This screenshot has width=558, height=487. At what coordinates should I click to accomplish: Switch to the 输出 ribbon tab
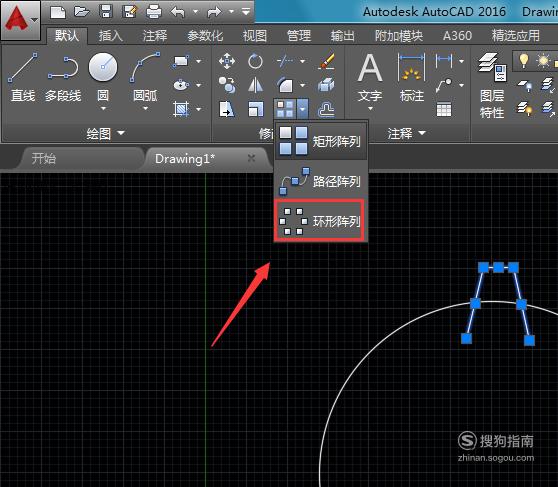(343, 36)
